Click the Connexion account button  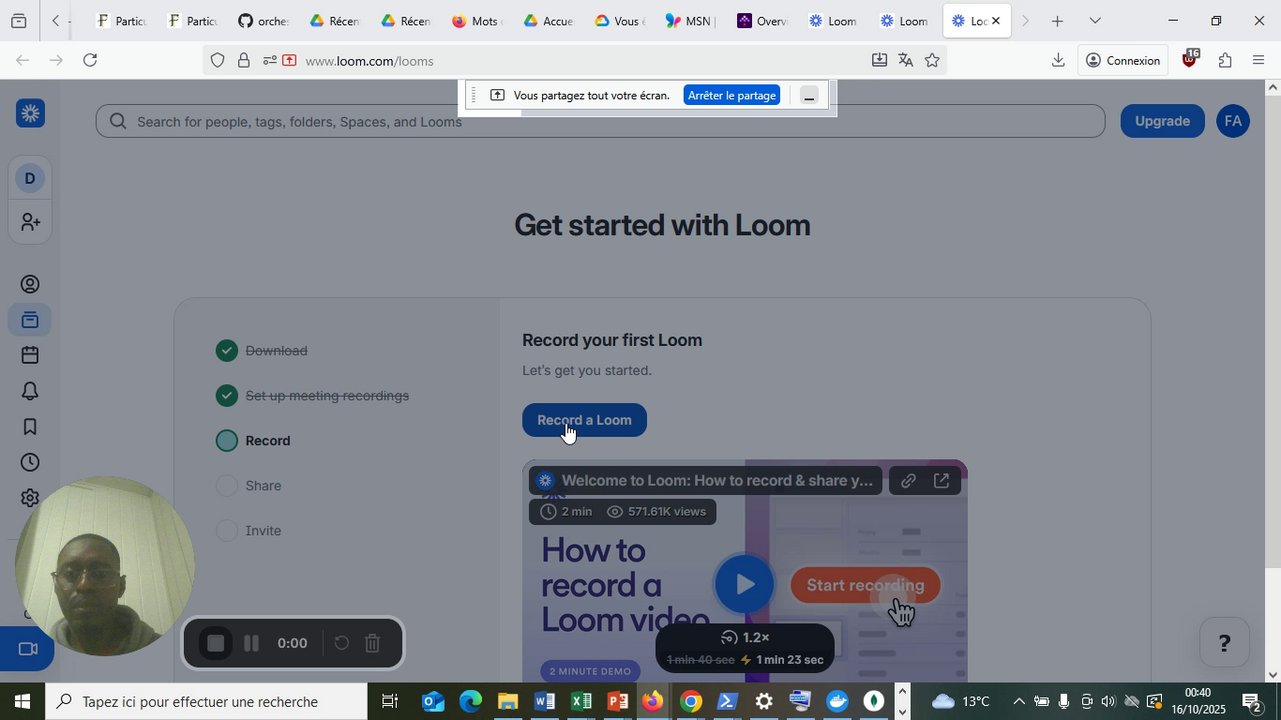pyautogui.click(x=1123, y=61)
